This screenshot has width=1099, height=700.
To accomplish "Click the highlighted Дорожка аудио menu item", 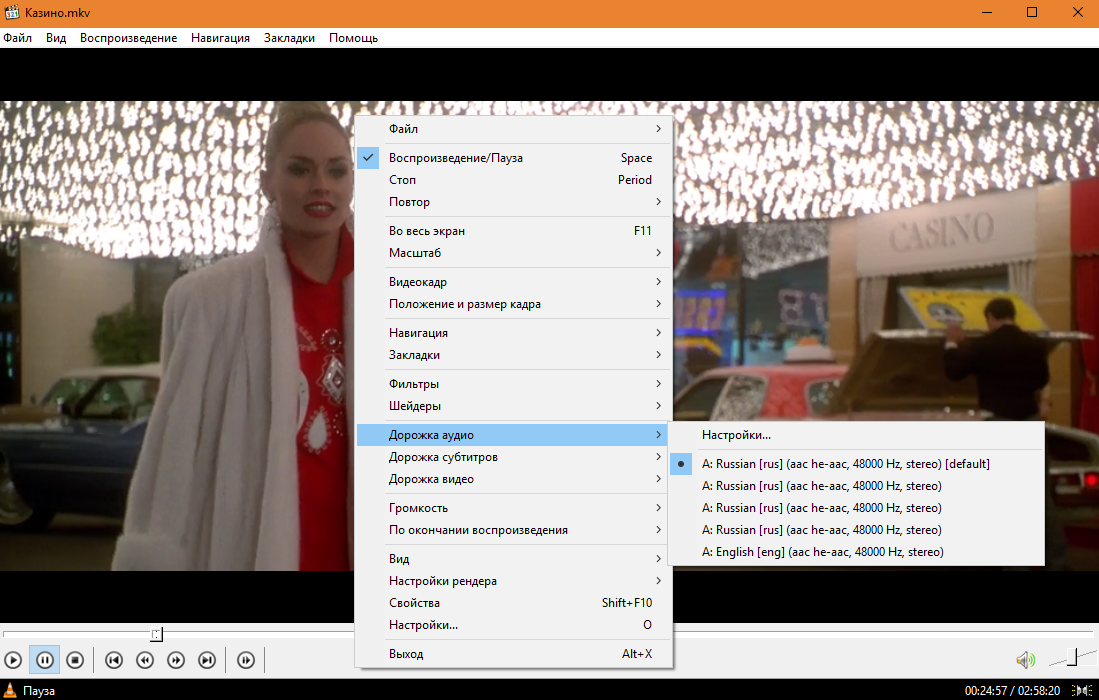I will coord(514,435).
